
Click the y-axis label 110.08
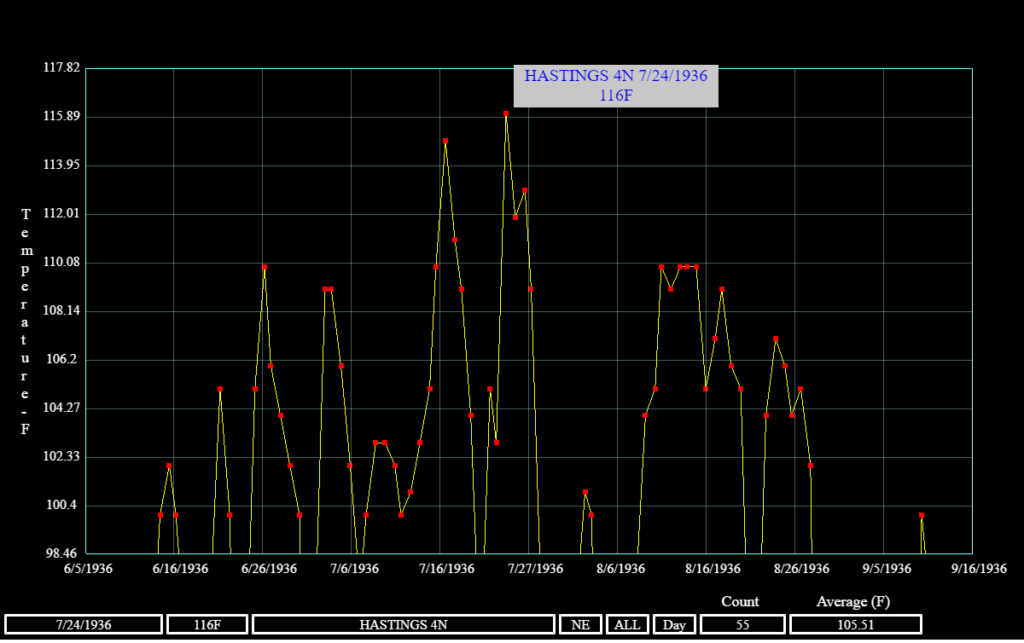coord(61,262)
